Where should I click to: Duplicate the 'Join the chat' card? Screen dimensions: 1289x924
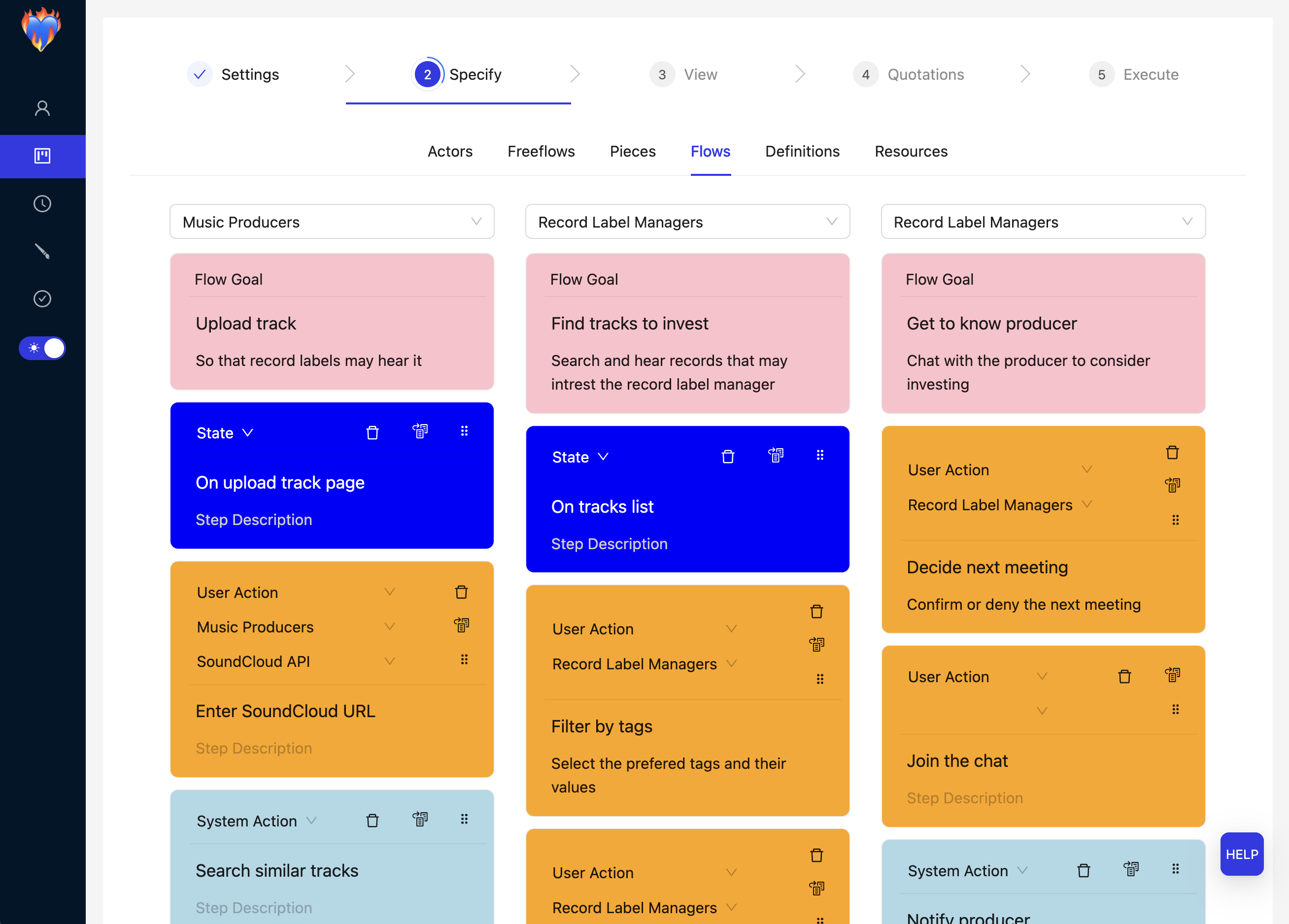pos(1173,675)
